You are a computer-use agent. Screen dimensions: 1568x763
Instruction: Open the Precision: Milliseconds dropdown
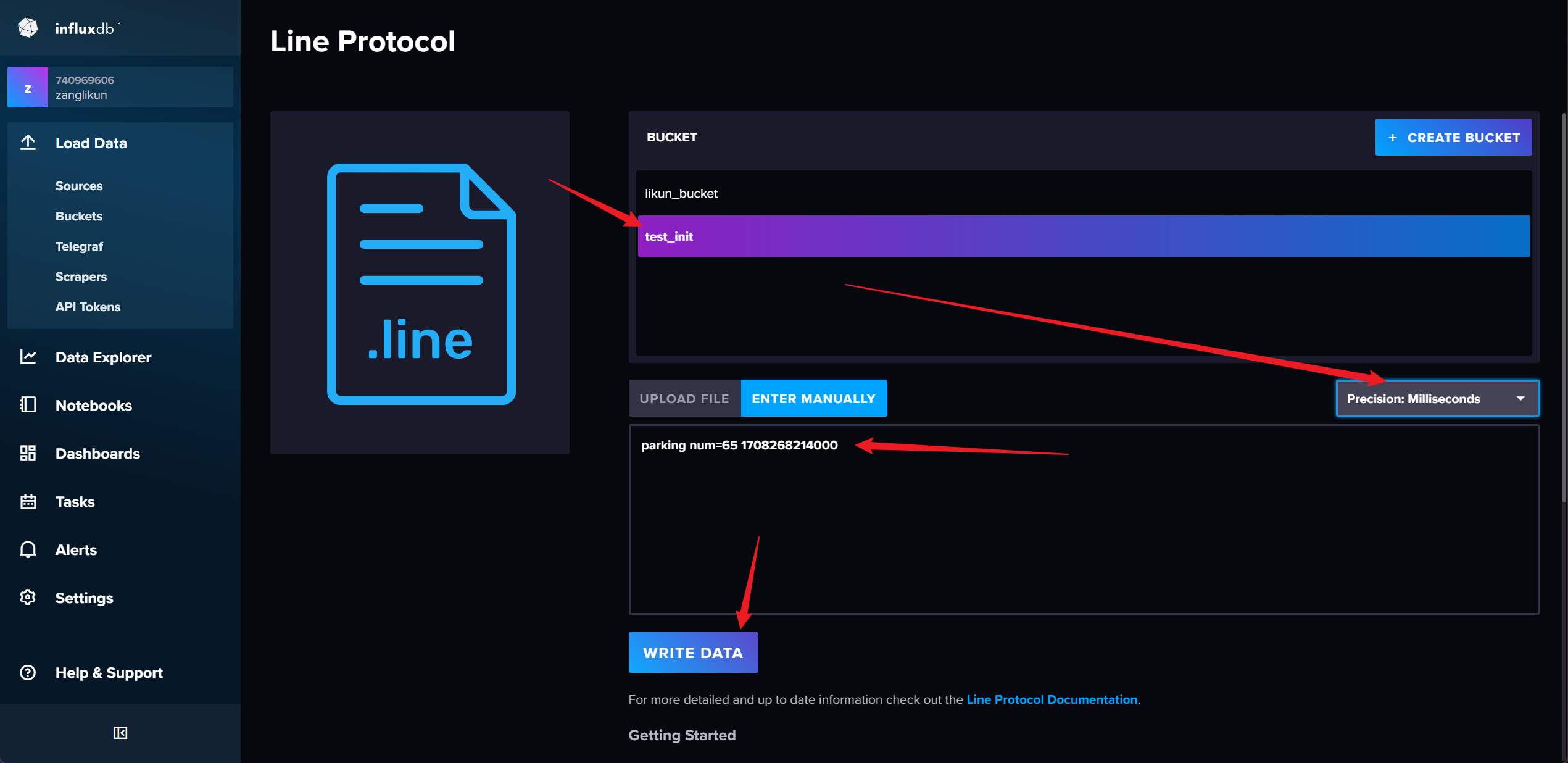pyautogui.click(x=1437, y=399)
